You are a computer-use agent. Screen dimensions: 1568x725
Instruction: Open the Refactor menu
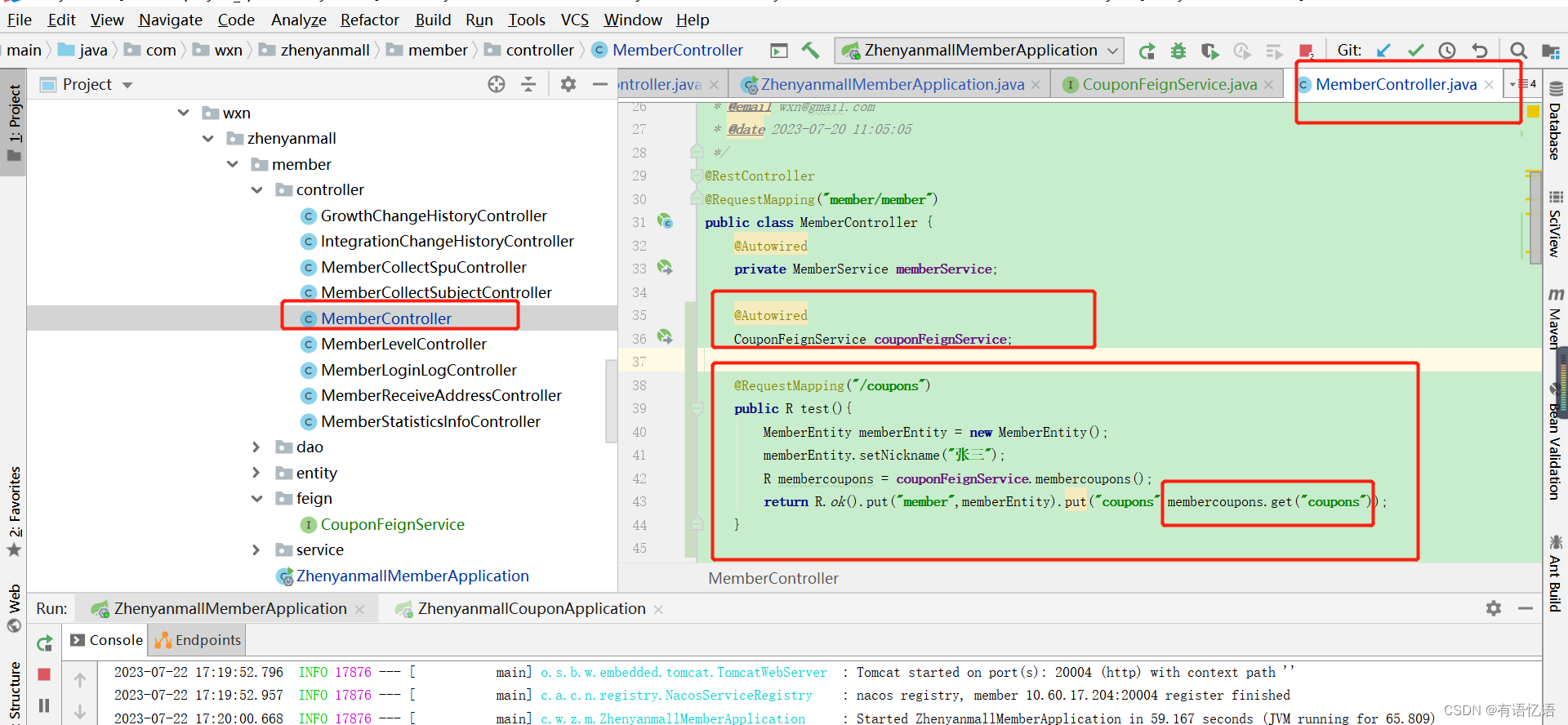(x=369, y=20)
